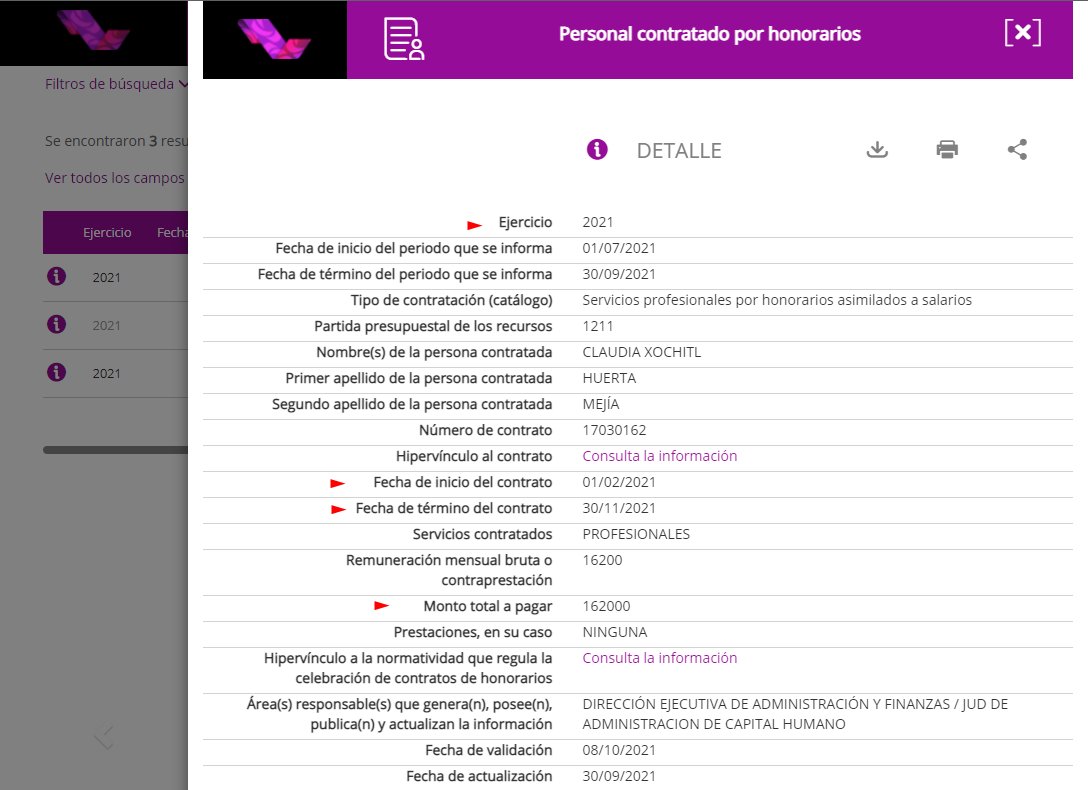
Task: Select remuneration value 16200
Action: coord(602,560)
